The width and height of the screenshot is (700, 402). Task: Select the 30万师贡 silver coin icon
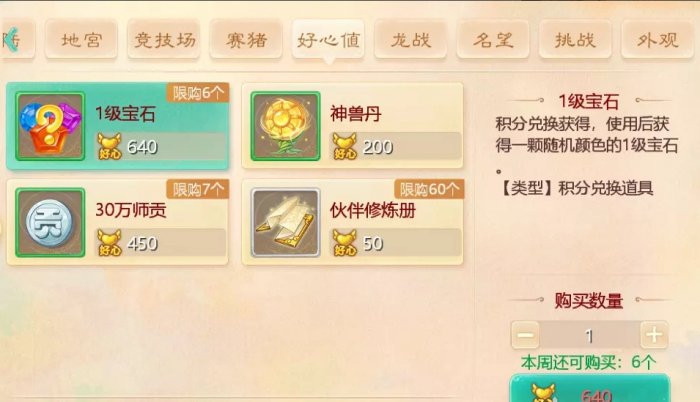click(50, 222)
